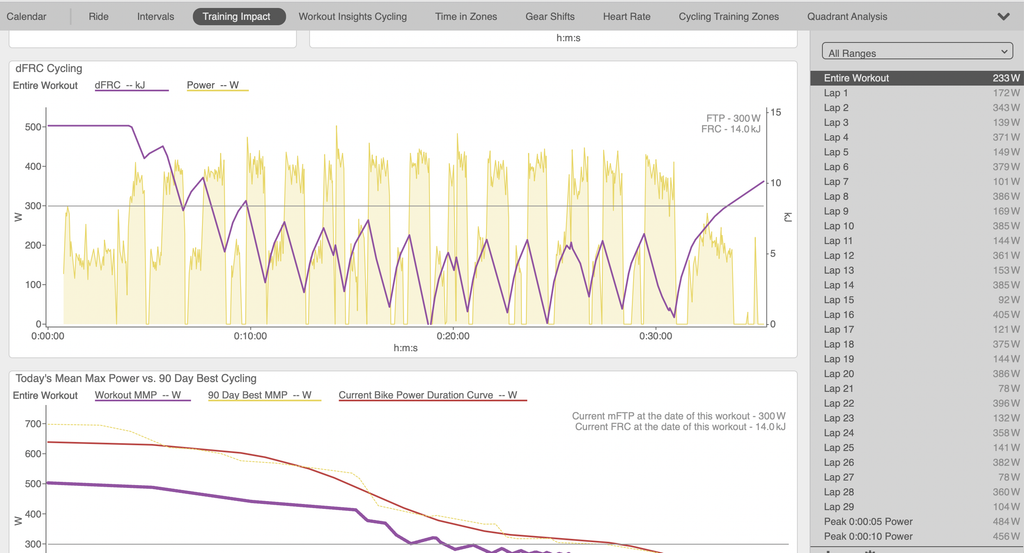1024x553 pixels.
Task: Select Lap 19 in the ranges list
Action: (917, 359)
